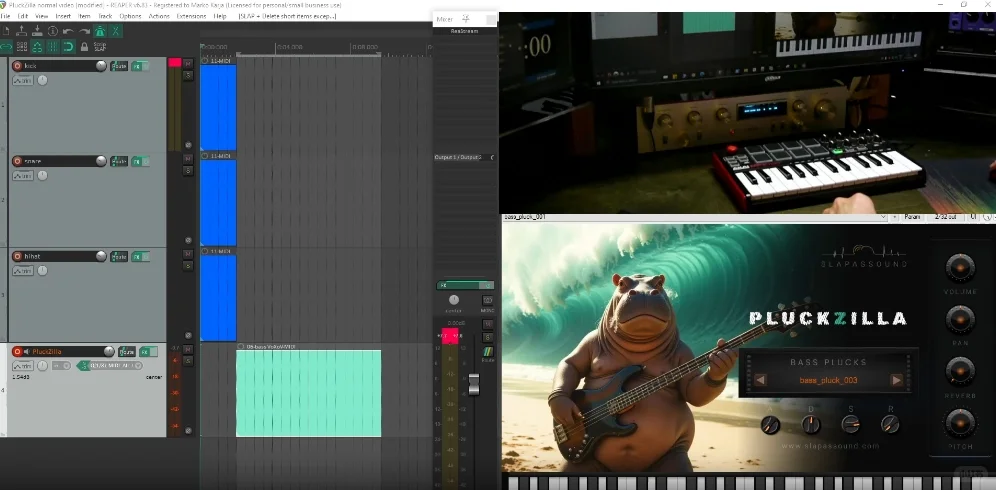Screen dimensions: 996x490
Task: Click the Undo arrow icon
Action: 68,31
